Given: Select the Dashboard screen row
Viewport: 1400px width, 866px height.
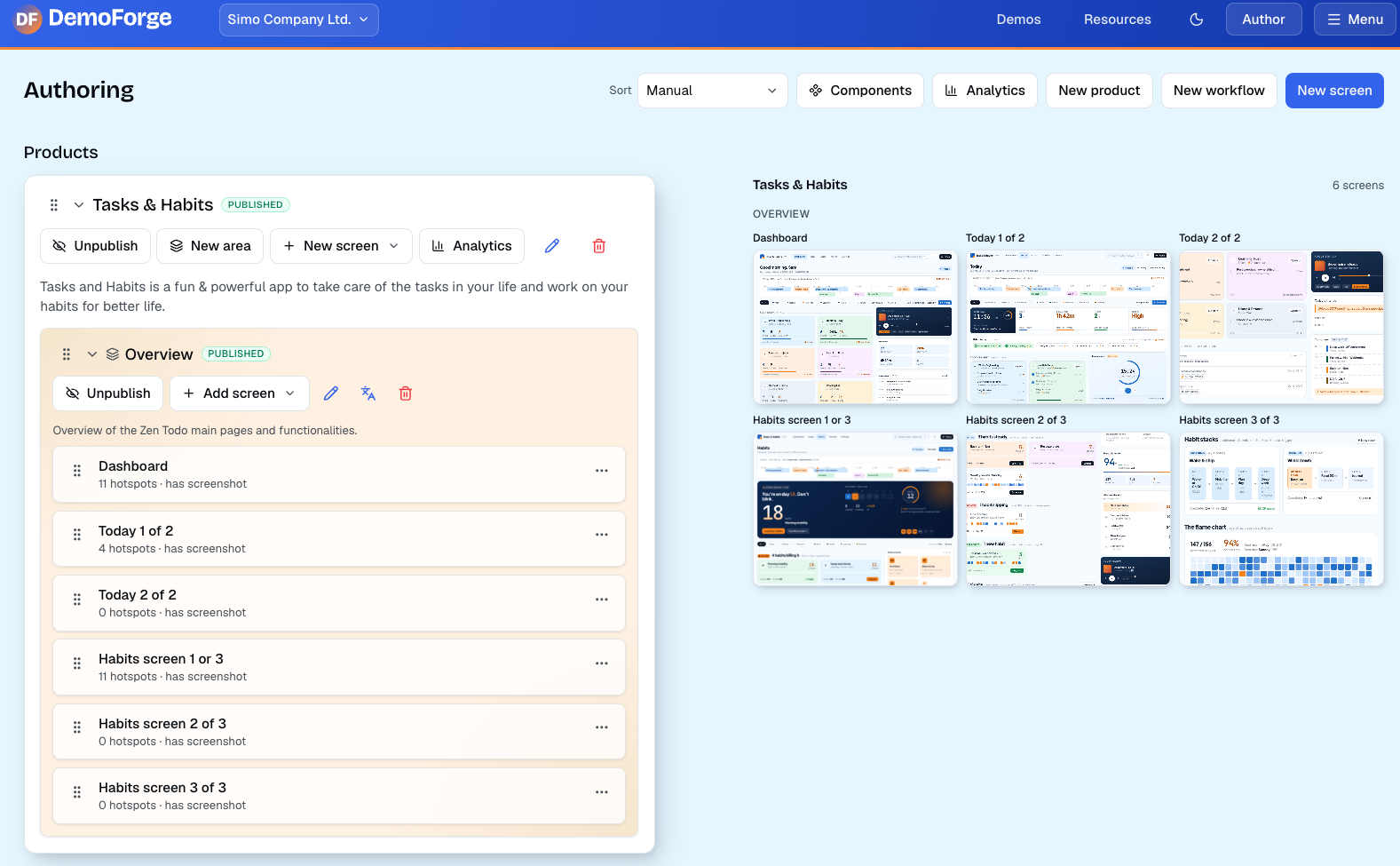Looking at the screenshot, I should click(339, 474).
